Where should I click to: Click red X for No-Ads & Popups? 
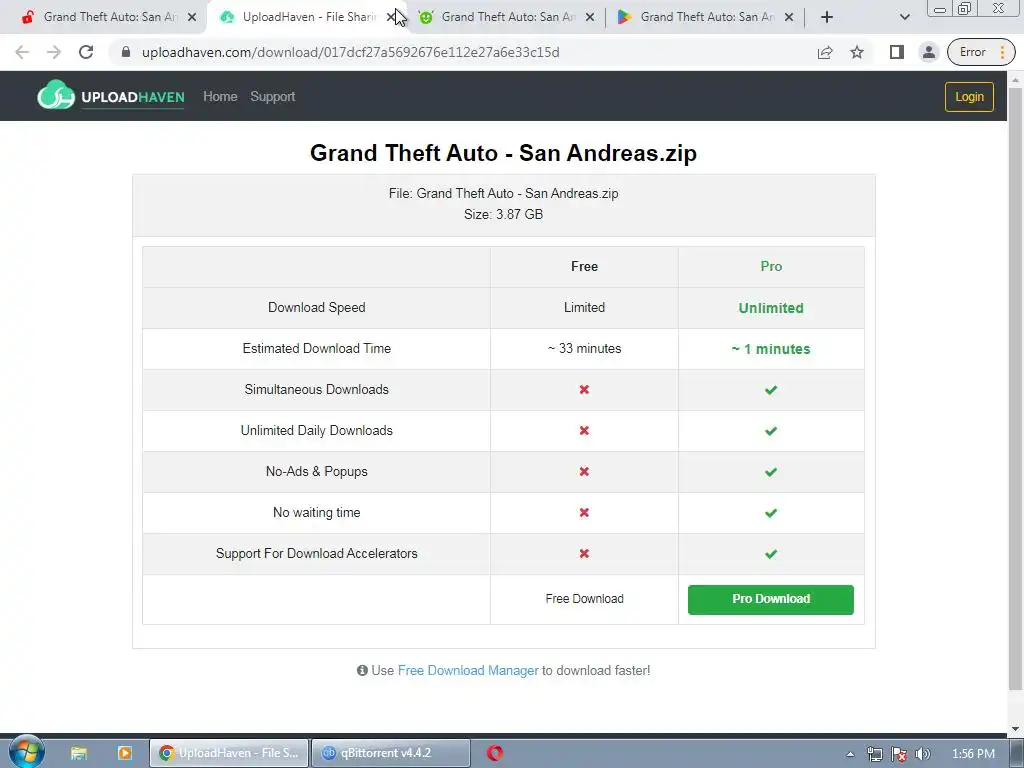pyautogui.click(x=584, y=472)
